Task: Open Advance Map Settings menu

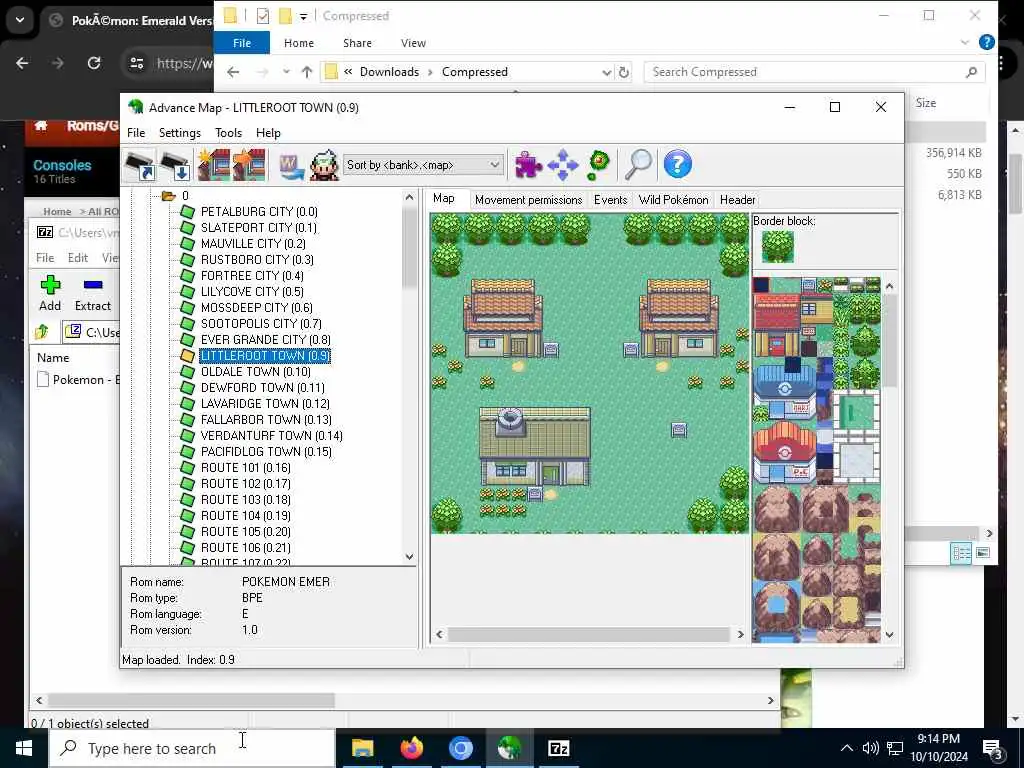Action: click(x=180, y=133)
